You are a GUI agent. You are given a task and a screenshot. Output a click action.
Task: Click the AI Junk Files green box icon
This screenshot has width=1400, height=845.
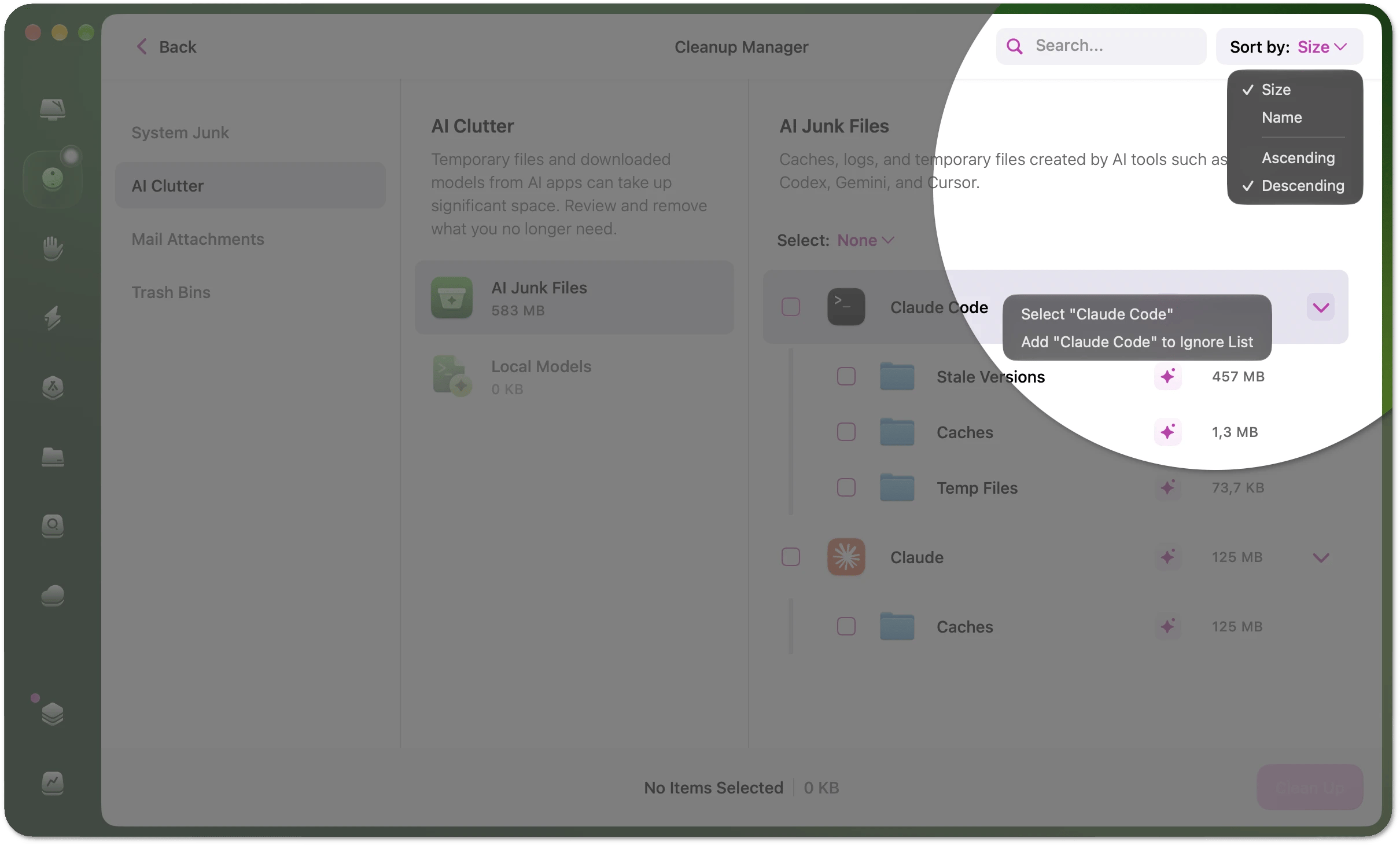click(451, 297)
